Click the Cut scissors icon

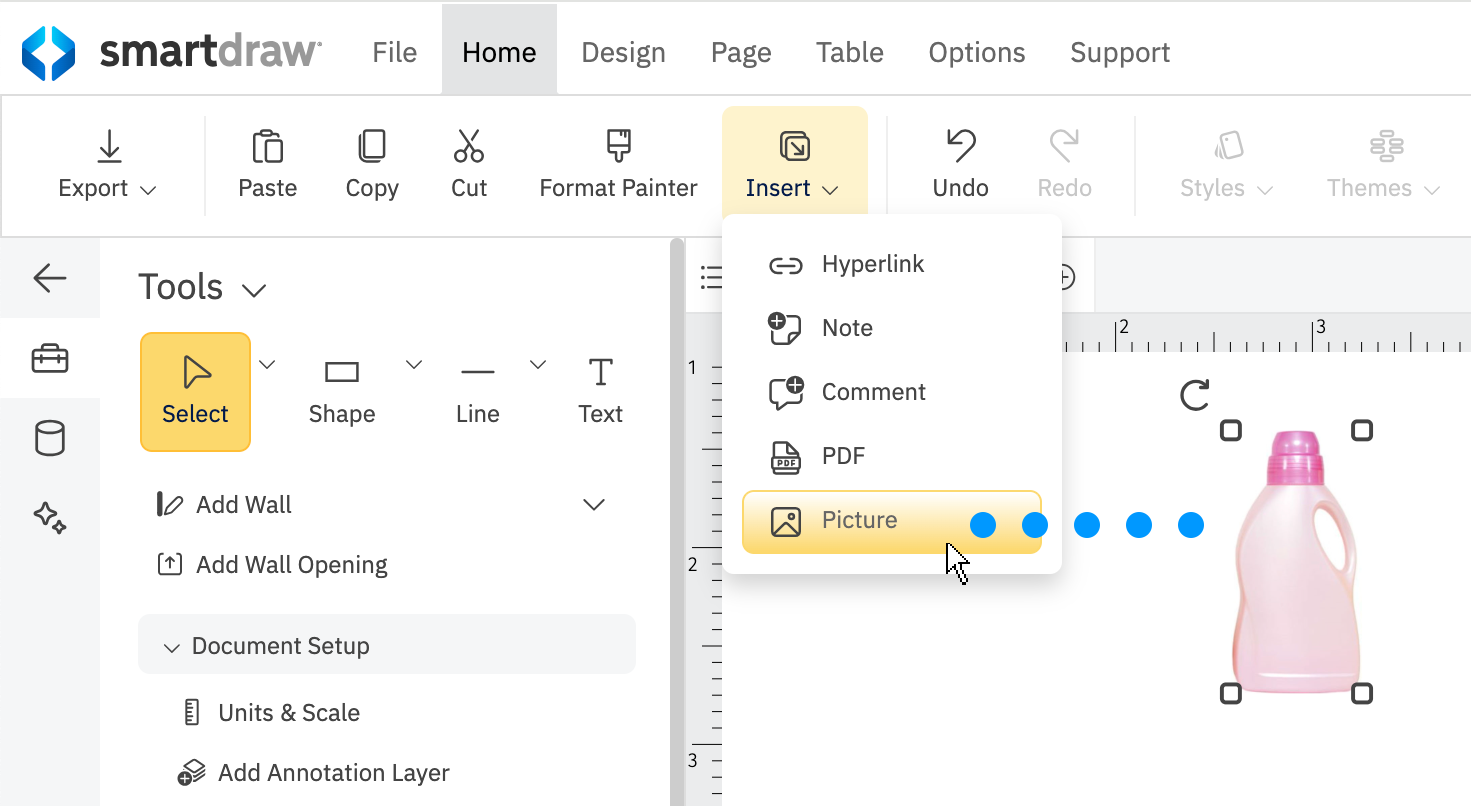468,148
